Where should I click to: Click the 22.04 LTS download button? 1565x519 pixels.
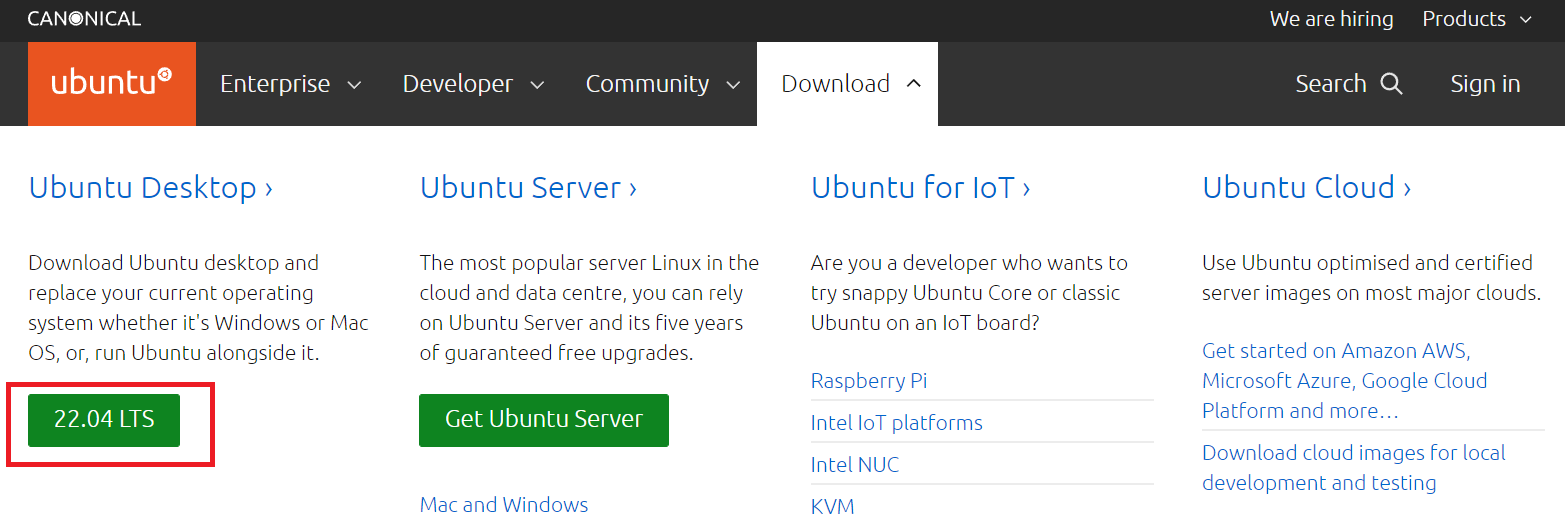104,420
